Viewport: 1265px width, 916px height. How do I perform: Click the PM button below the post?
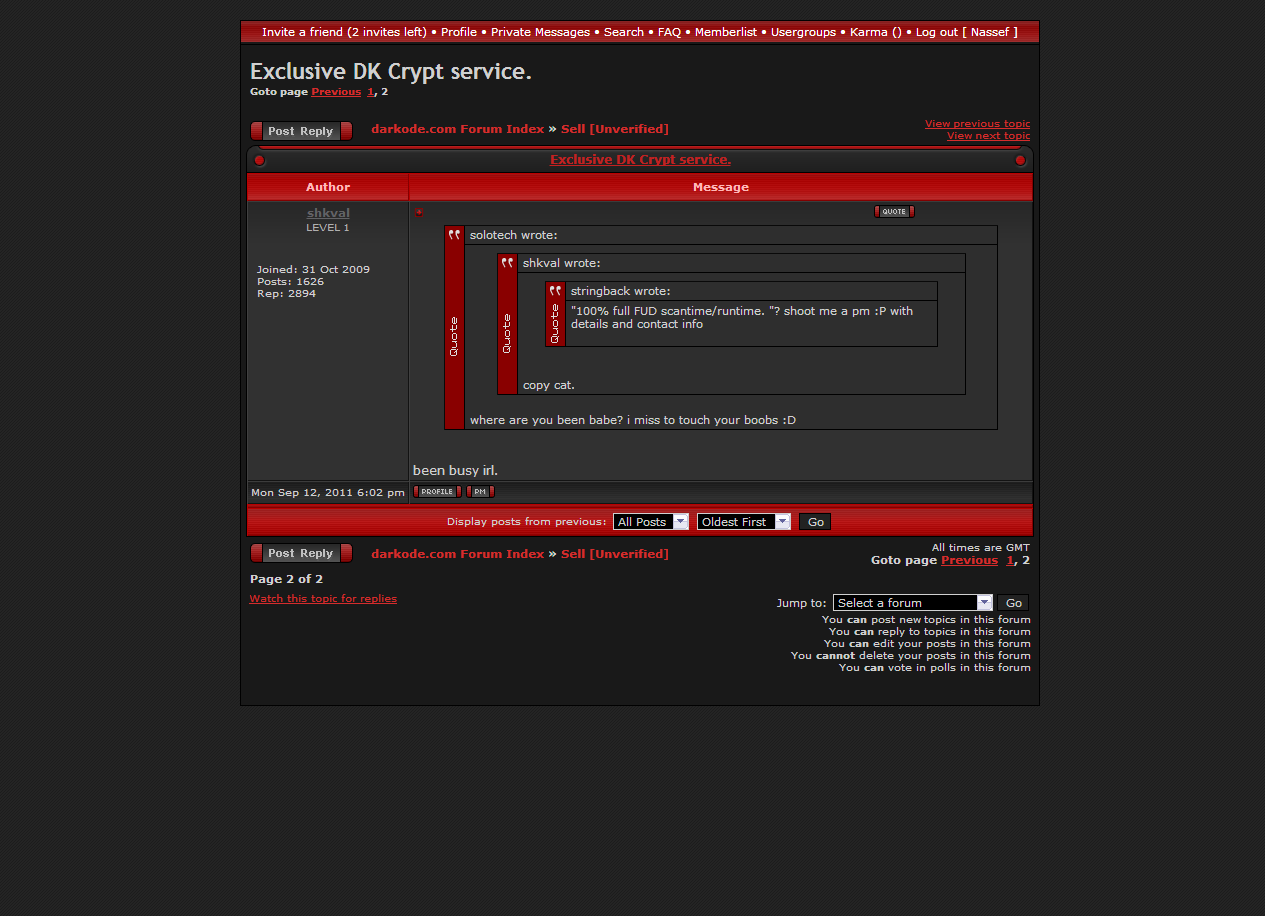(480, 492)
